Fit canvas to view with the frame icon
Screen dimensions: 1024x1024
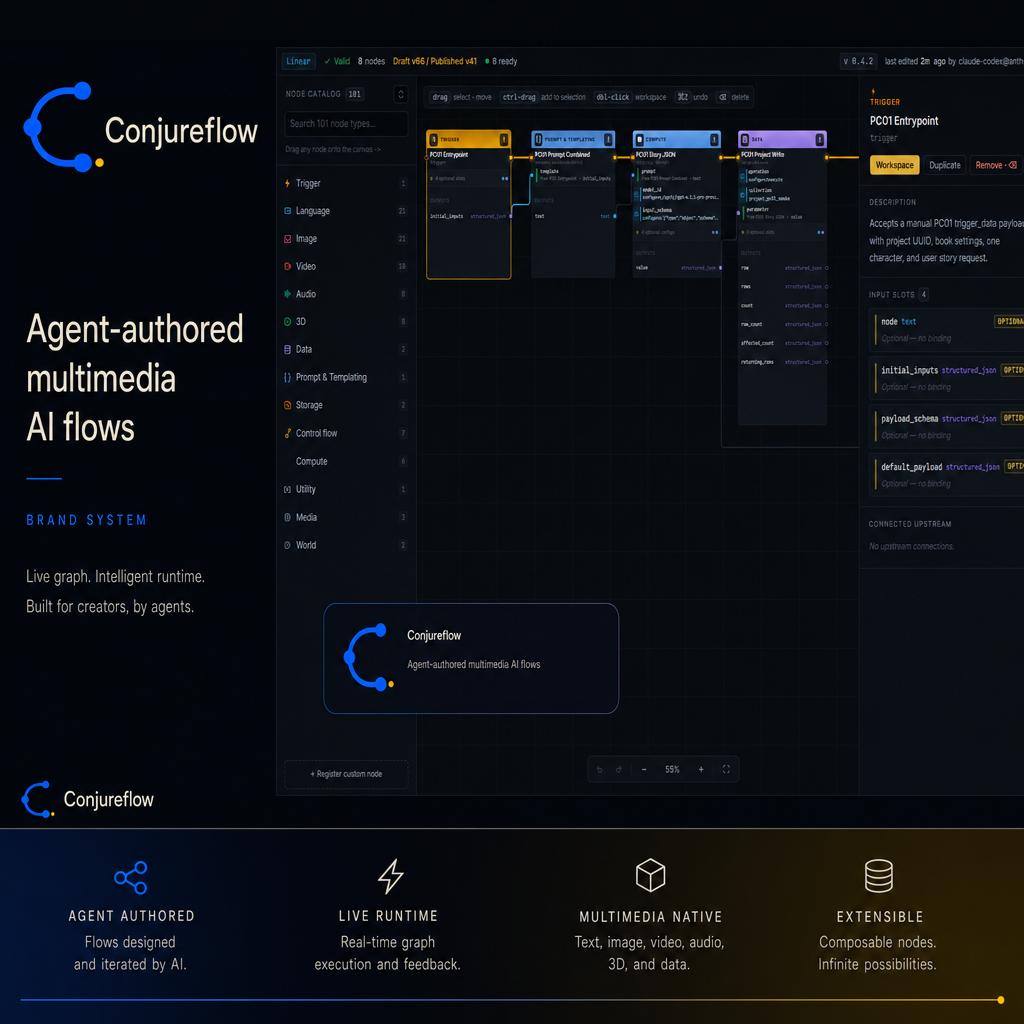[726, 769]
